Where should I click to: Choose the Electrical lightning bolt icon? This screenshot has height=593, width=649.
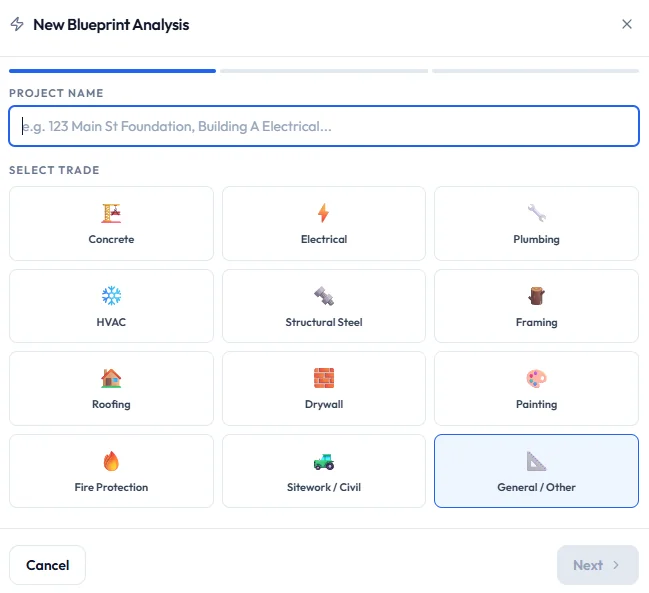coord(324,213)
